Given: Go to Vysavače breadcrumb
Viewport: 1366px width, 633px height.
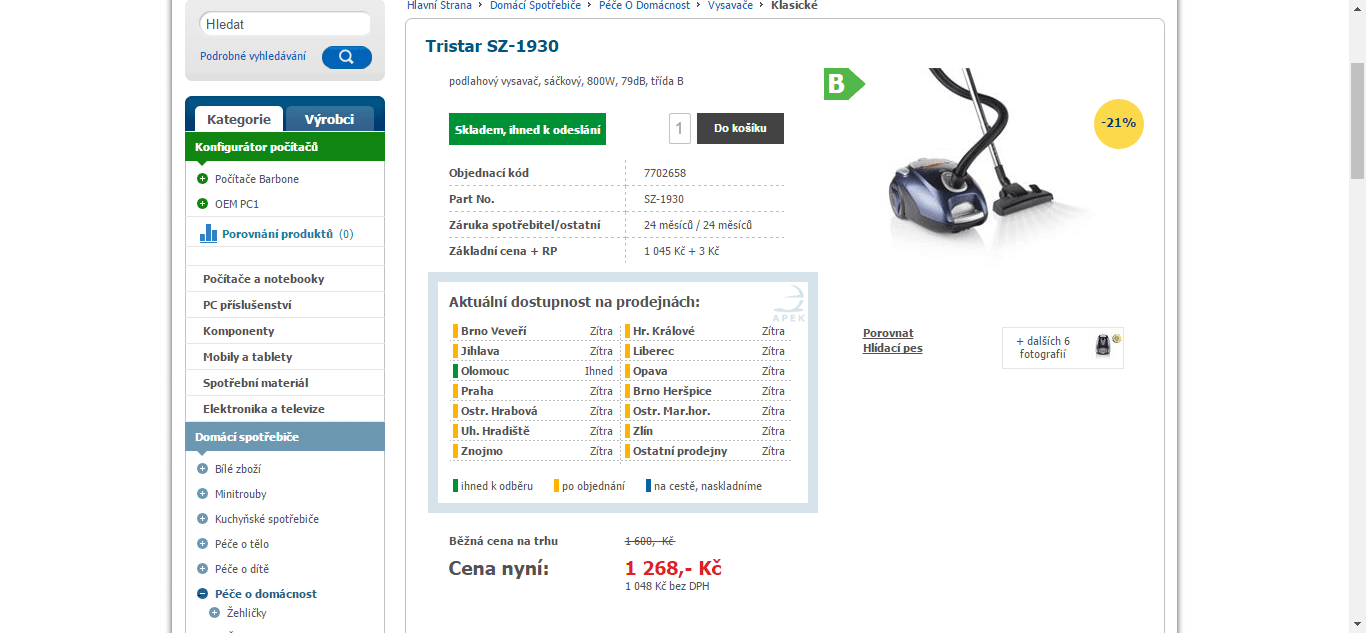Looking at the screenshot, I should [x=731, y=5].
